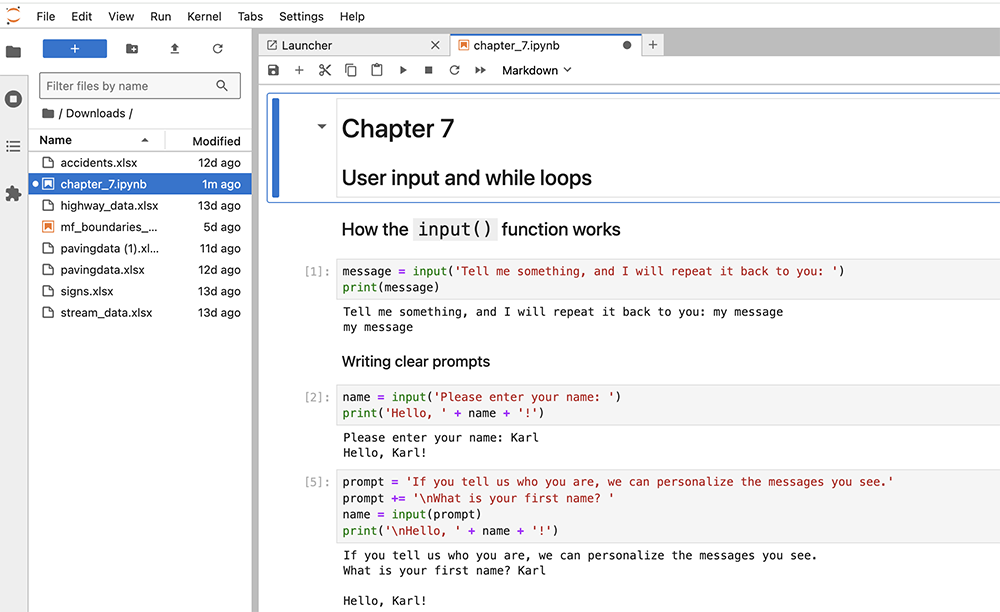Click 'User input and while loops' heading

467,178
